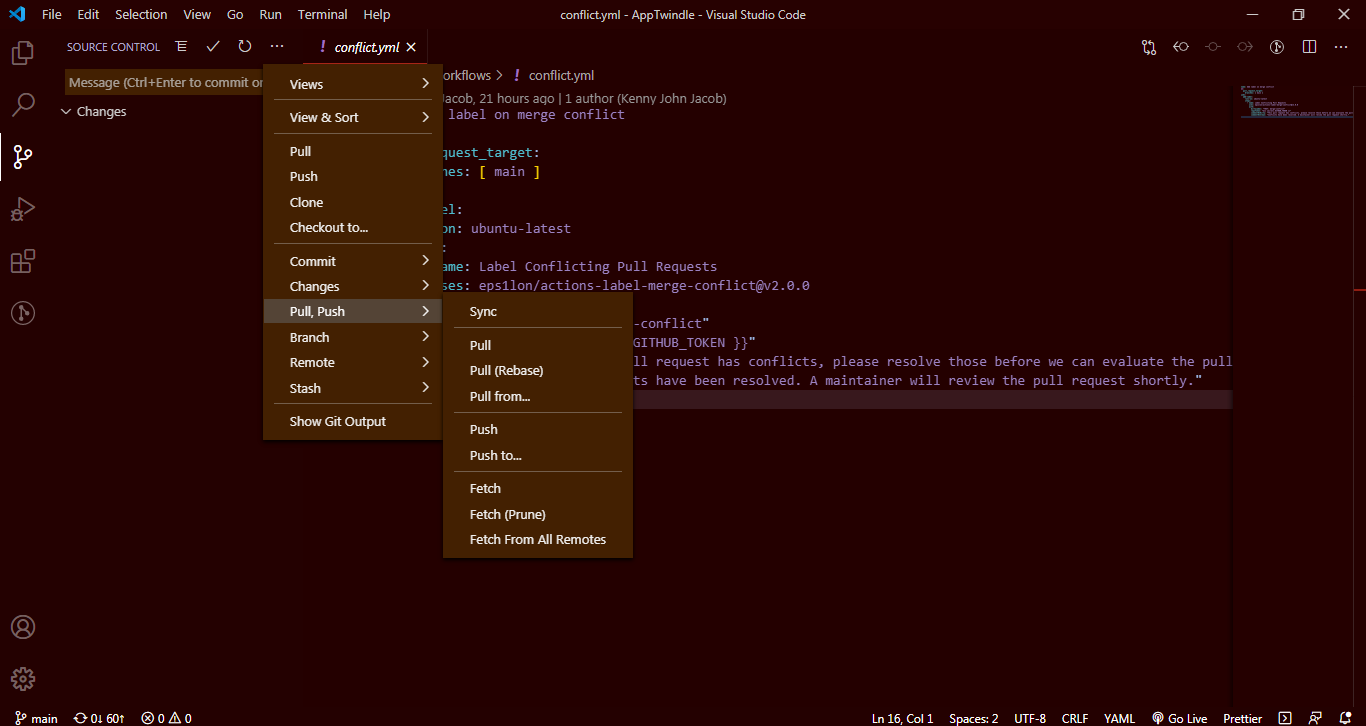The height and width of the screenshot is (726, 1366).
Task: Click the notifications bell in status bar
Action: pos(1343,718)
